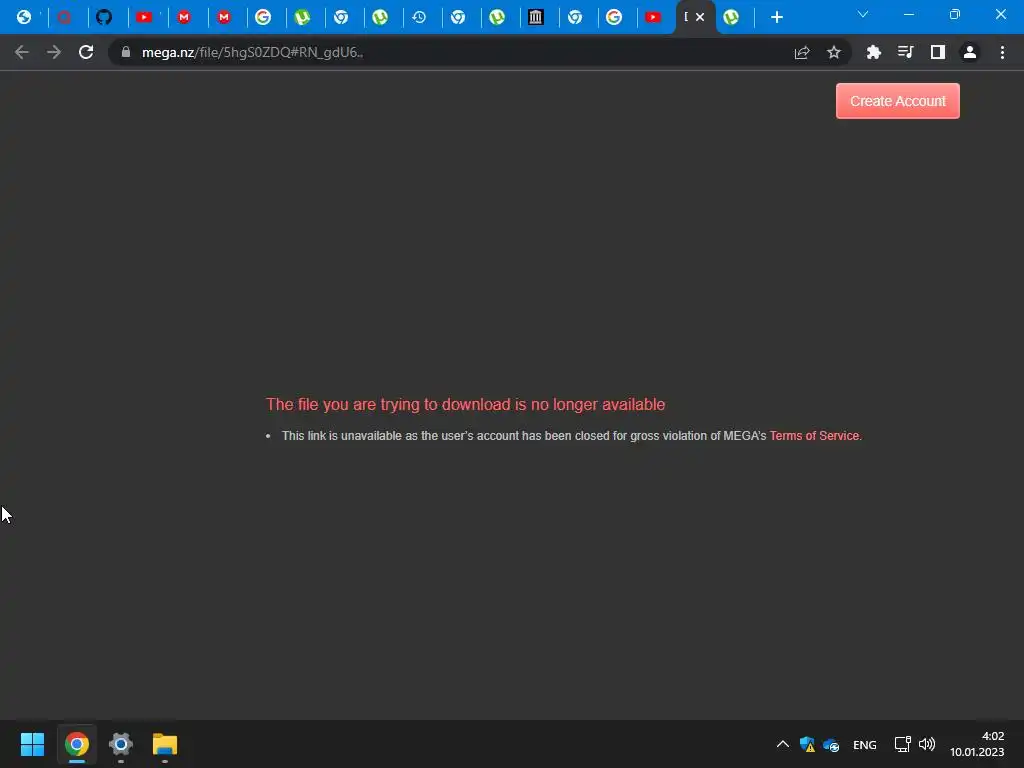Open network status tray icon
The image size is (1024, 768).
(x=903, y=744)
